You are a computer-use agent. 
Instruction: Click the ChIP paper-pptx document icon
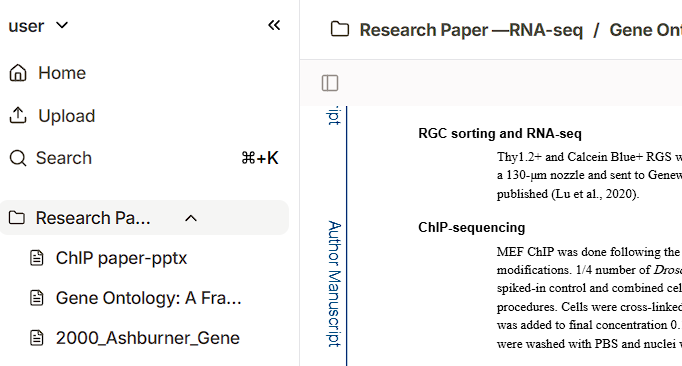click(37, 258)
